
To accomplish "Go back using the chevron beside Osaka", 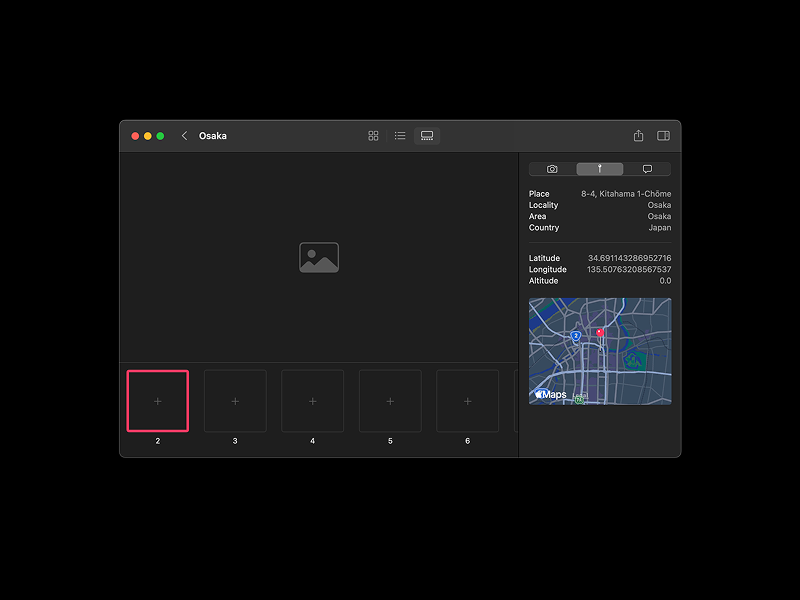I will click(x=184, y=136).
